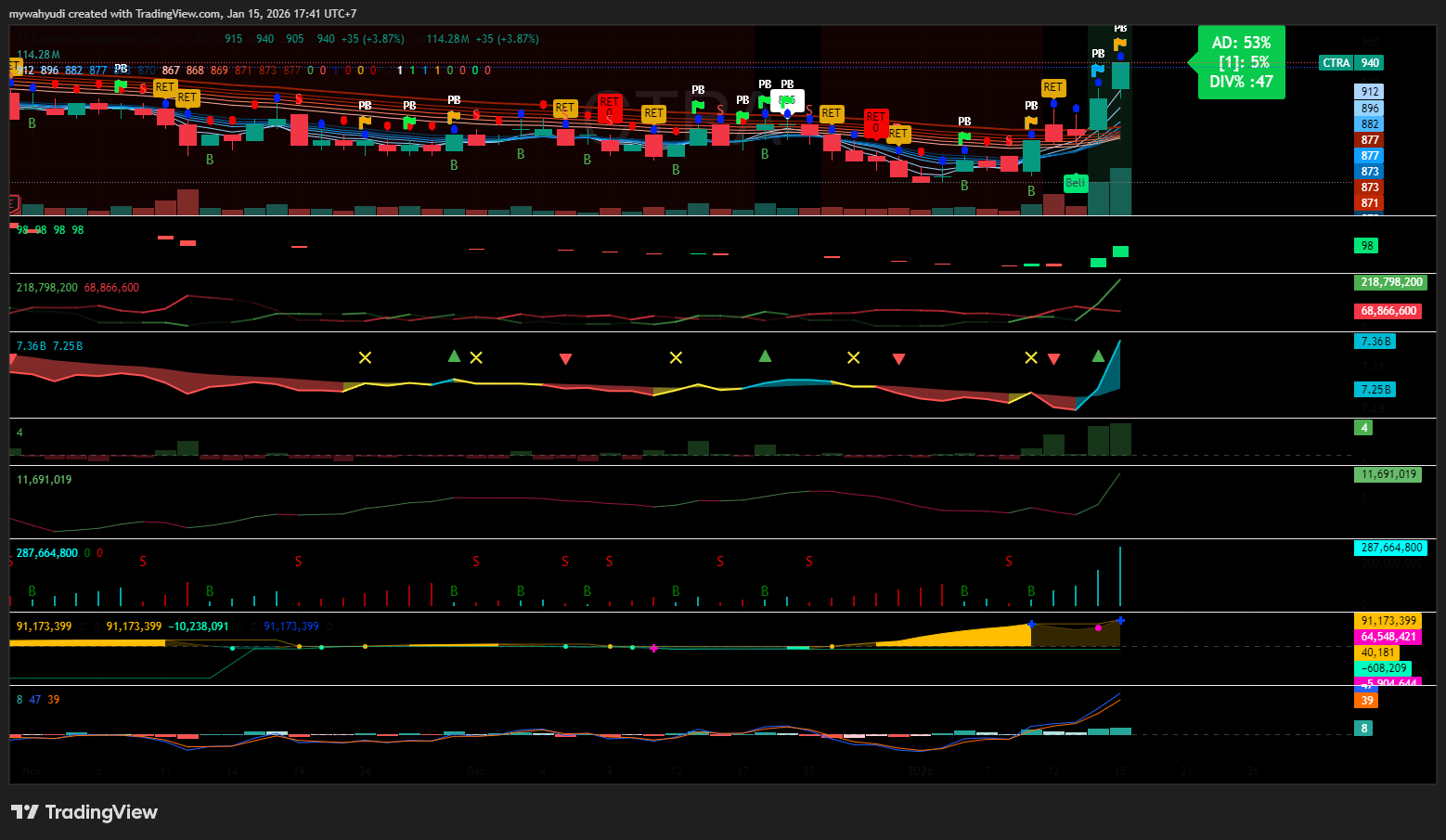Click the 7.25B axis label

tap(1375, 390)
